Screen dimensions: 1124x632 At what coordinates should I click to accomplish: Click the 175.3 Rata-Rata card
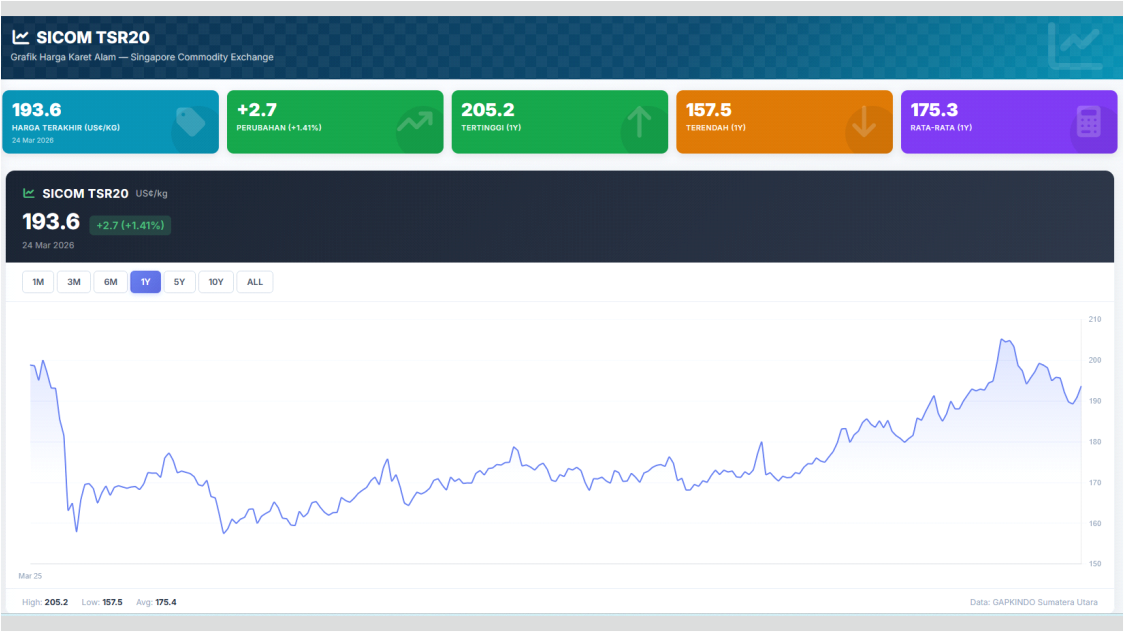tap(1008, 122)
